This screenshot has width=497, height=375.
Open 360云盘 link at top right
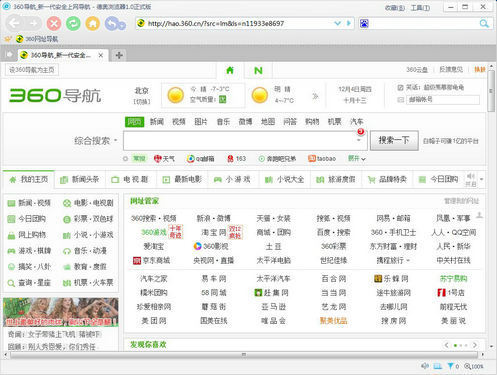point(417,70)
